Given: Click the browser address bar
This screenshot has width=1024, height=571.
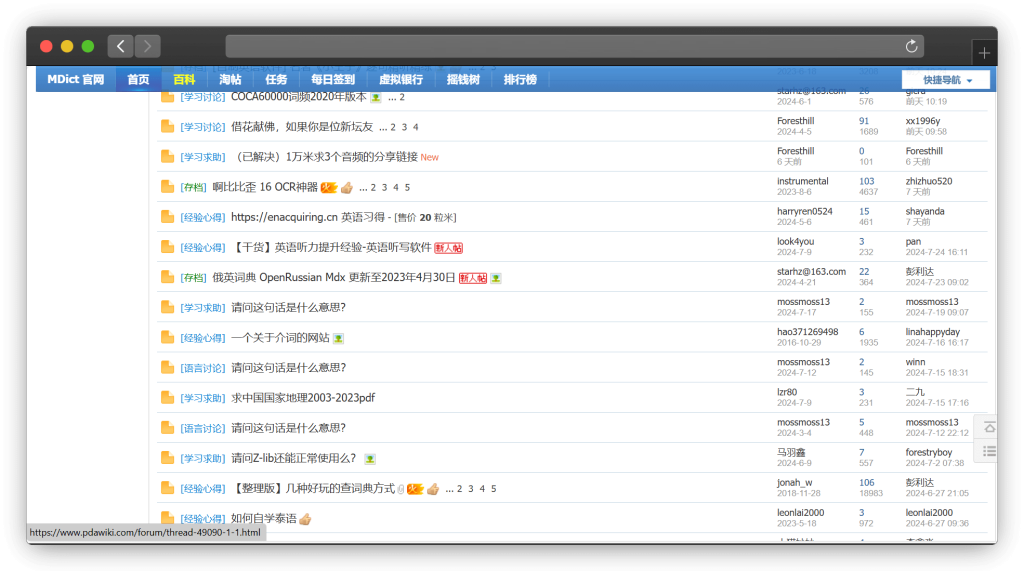Looking at the screenshot, I should pos(575,46).
